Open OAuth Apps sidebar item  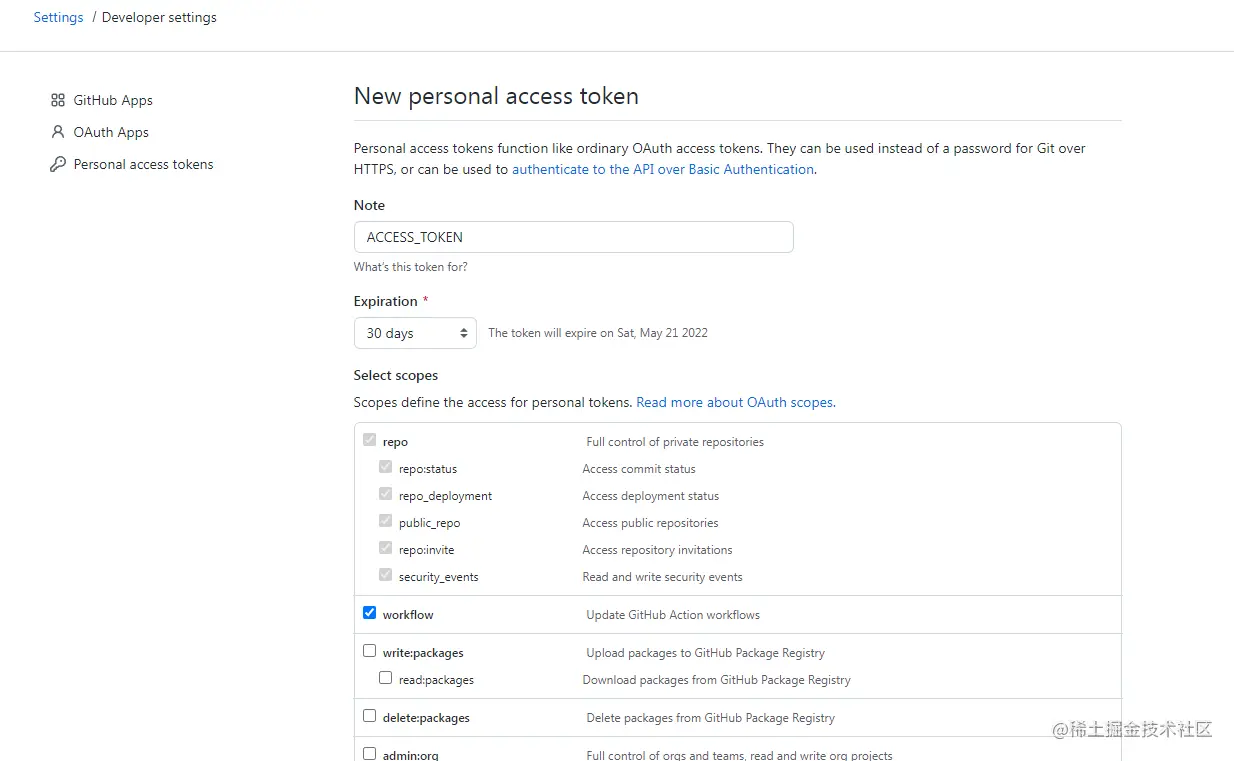(x=111, y=132)
